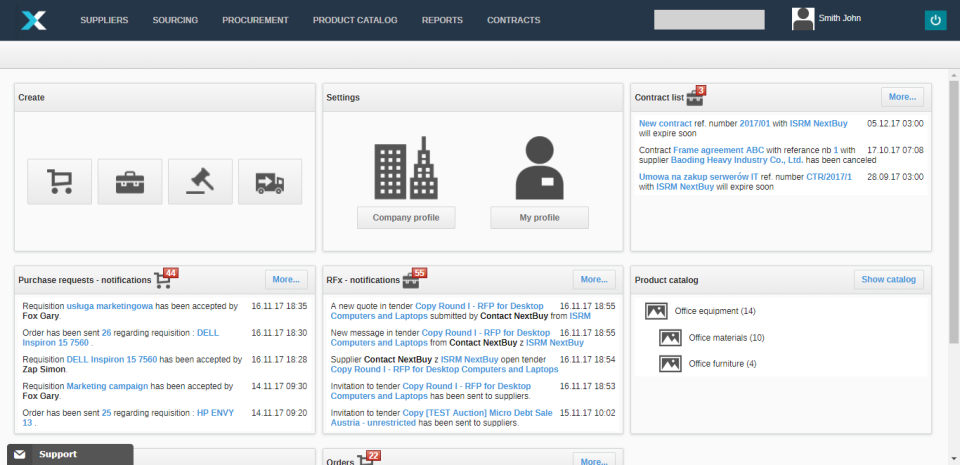Click Contract list briefcase badge icon
This screenshot has height=465, width=960.
click(x=696, y=95)
